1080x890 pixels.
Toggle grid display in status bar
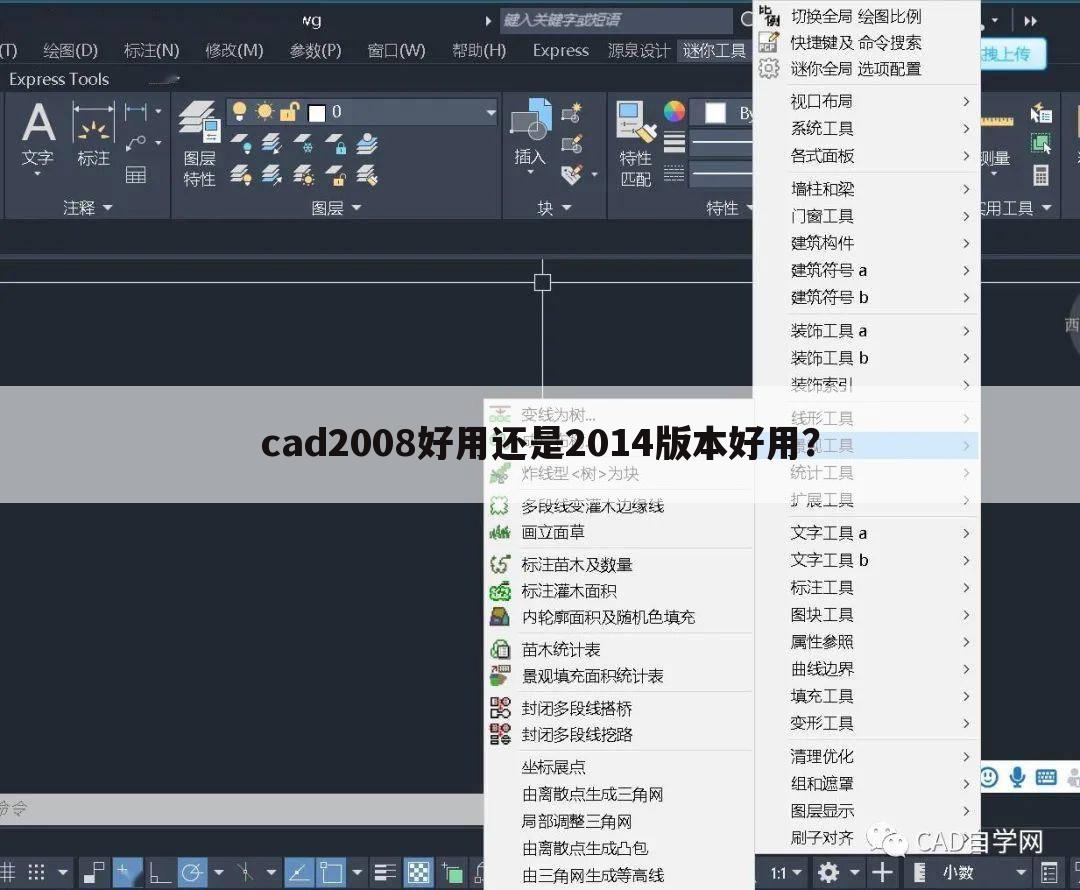coord(7,872)
